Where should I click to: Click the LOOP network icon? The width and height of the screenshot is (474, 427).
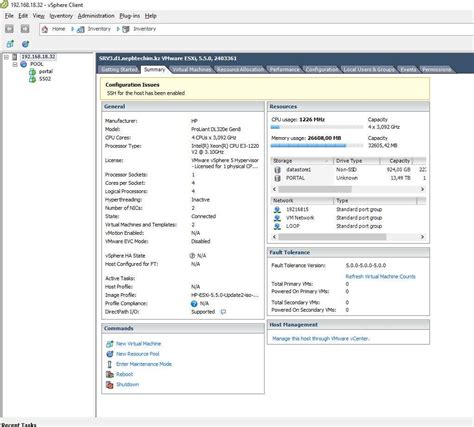(277, 226)
